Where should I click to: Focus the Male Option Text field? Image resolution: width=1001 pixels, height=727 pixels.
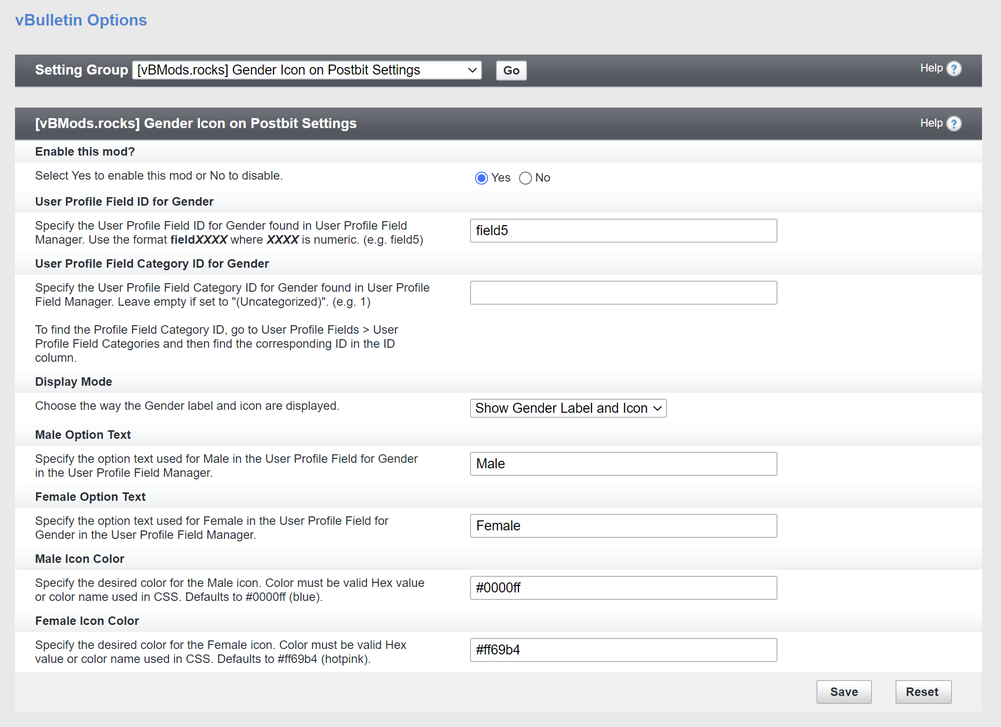pyautogui.click(x=624, y=464)
